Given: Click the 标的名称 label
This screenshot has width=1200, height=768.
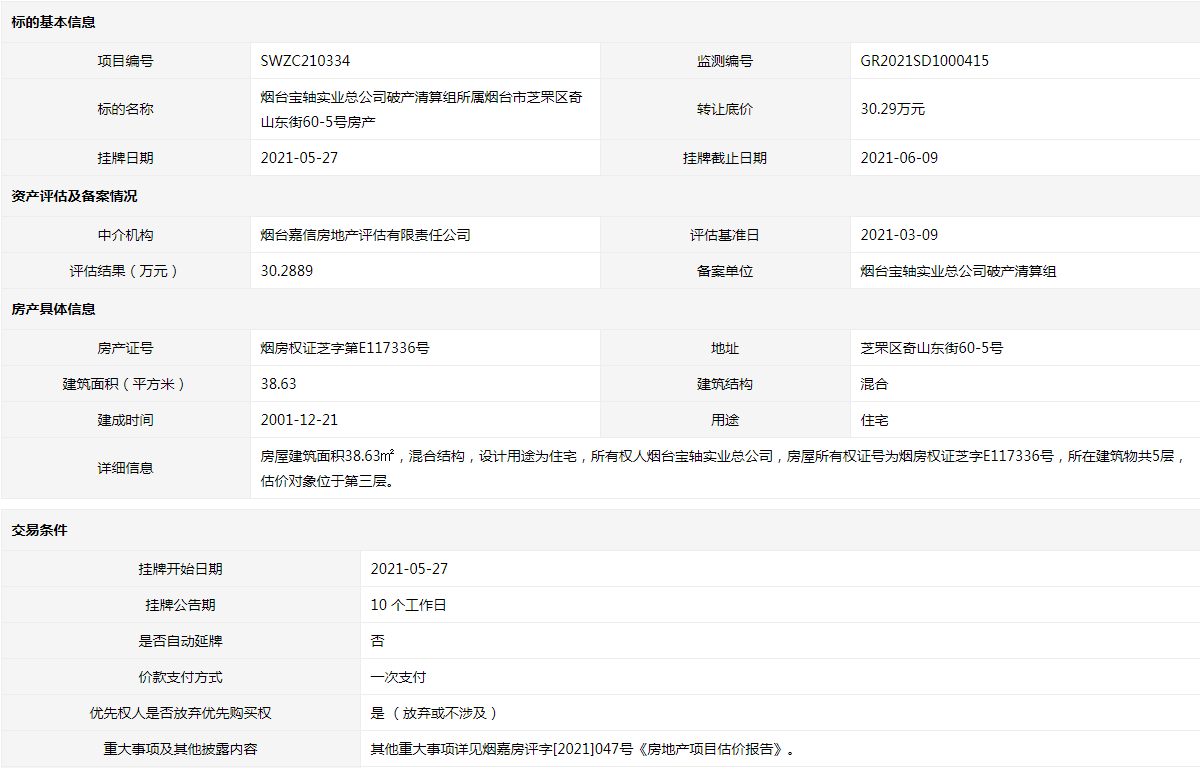Looking at the screenshot, I should click(126, 109).
